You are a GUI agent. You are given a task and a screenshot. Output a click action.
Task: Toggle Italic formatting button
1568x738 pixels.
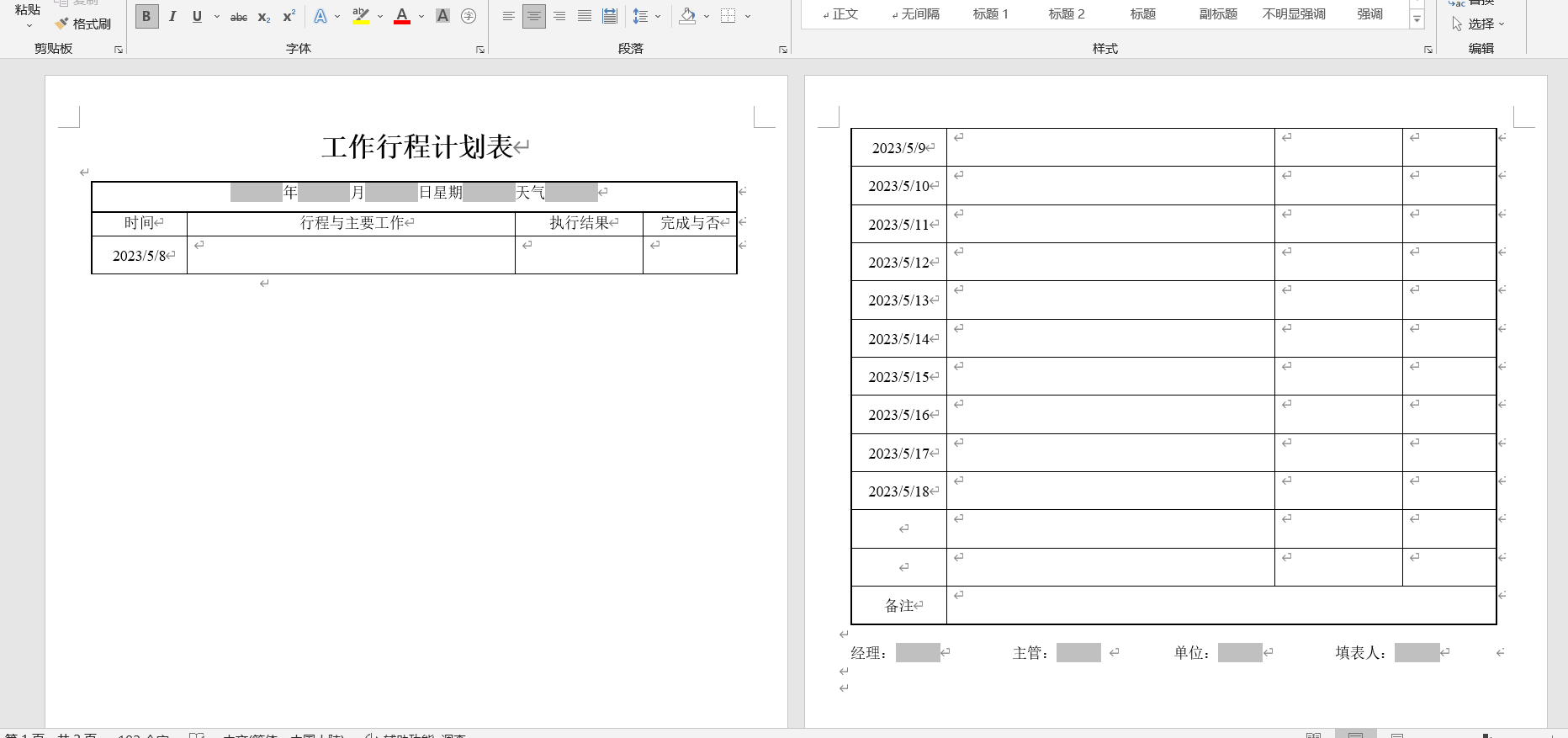tap(172, 16)
